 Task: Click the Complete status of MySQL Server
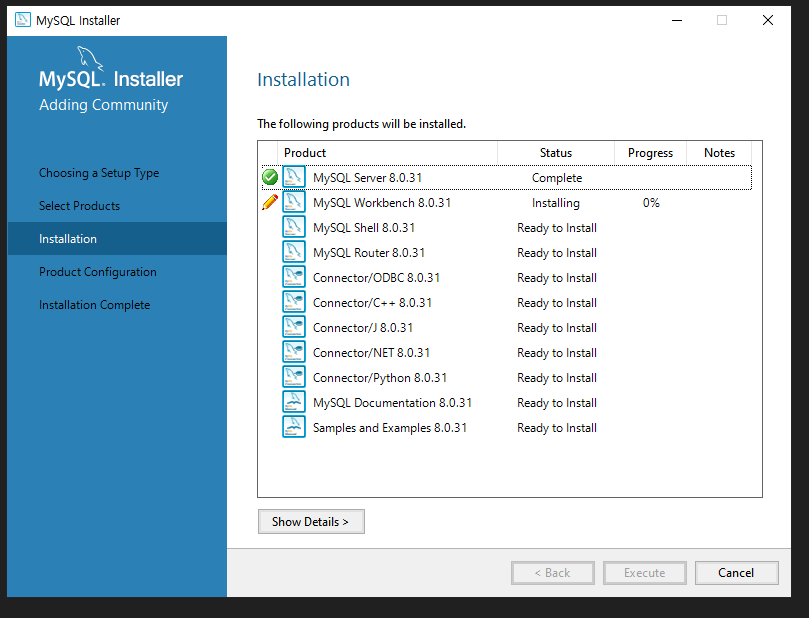click(557, 178)
